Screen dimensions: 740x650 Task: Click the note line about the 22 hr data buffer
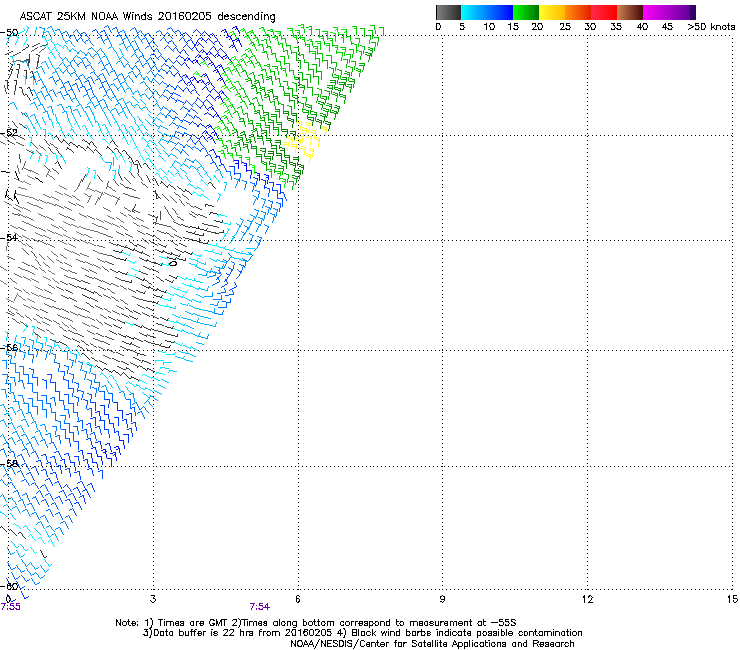coord(363,633)
